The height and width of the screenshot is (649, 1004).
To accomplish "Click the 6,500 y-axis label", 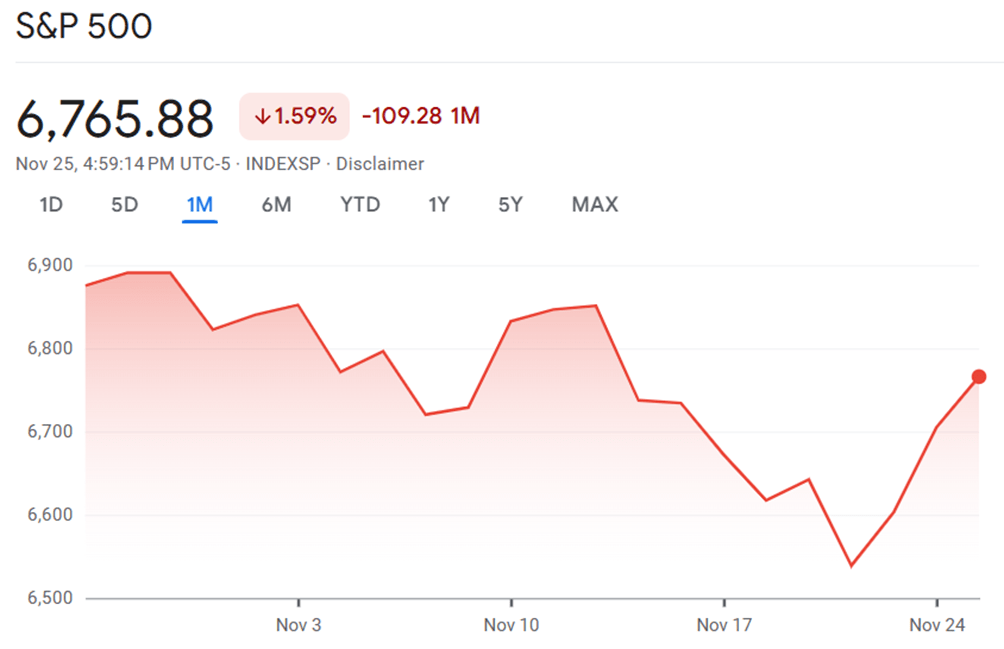I will [x=50, y=598].
